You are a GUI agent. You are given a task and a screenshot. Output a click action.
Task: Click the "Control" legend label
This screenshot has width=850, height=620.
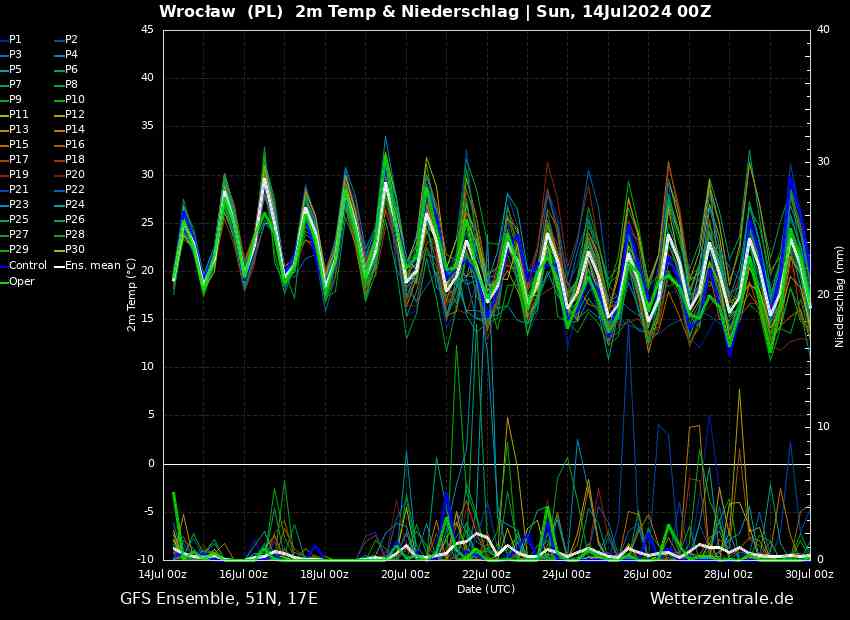[28, 266]
